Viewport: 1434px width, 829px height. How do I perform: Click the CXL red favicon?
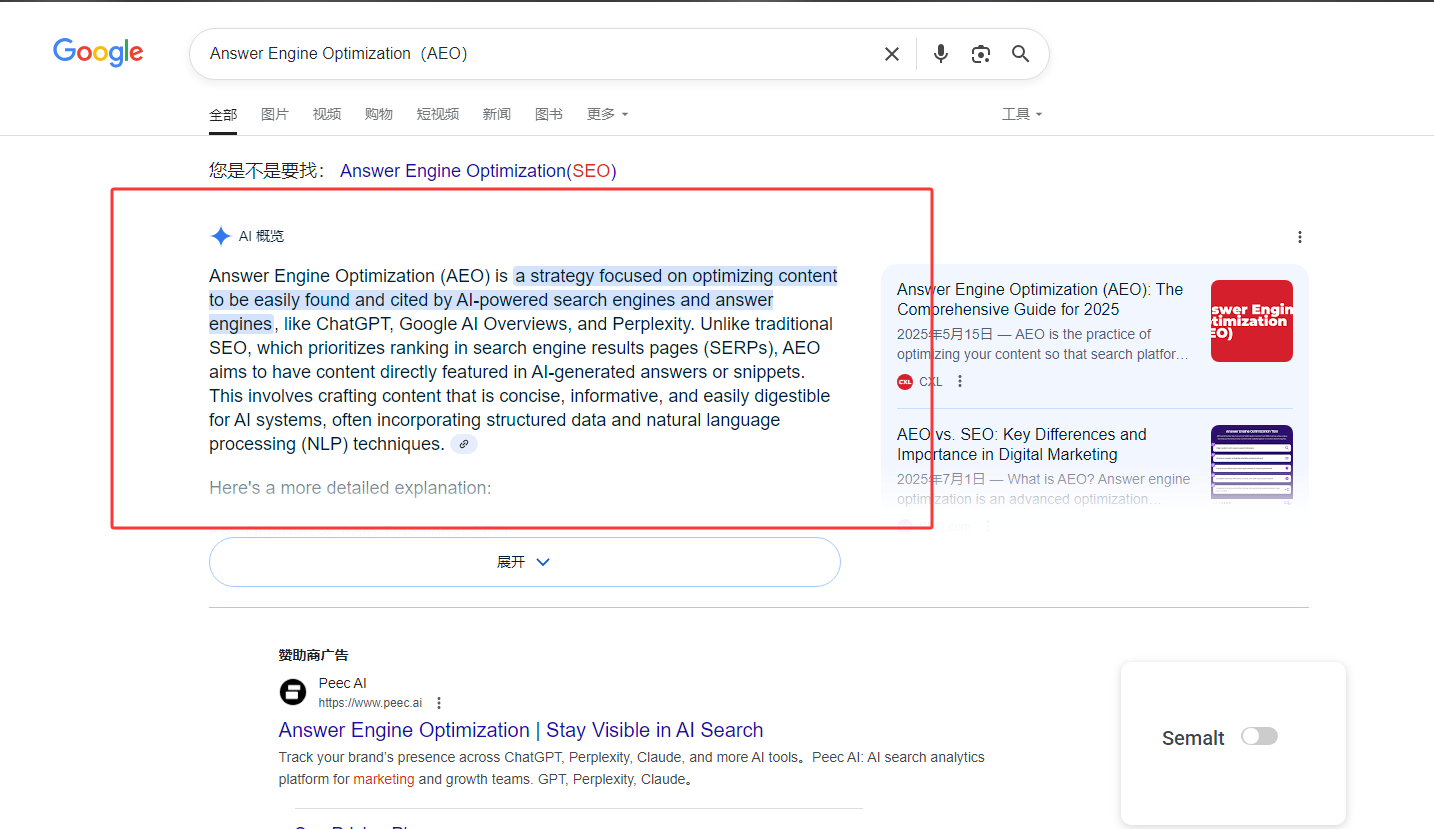[905, 381]
